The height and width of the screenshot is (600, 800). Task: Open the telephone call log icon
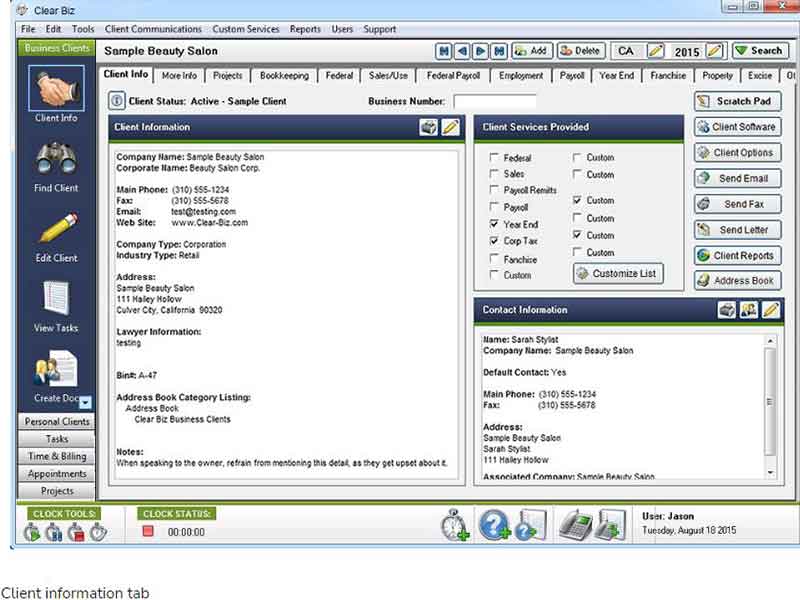576,526
